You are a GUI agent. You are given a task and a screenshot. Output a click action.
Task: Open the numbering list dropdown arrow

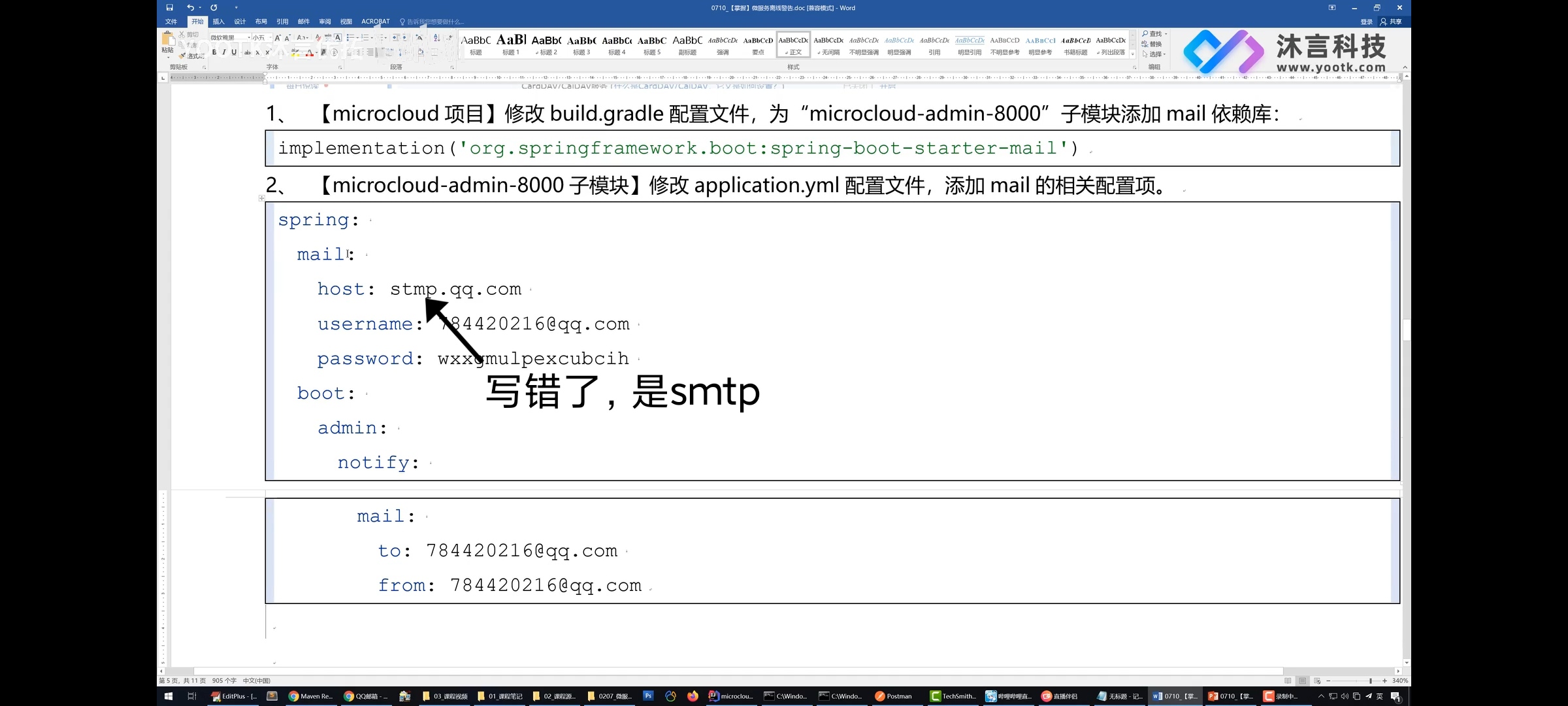[372, 38]
